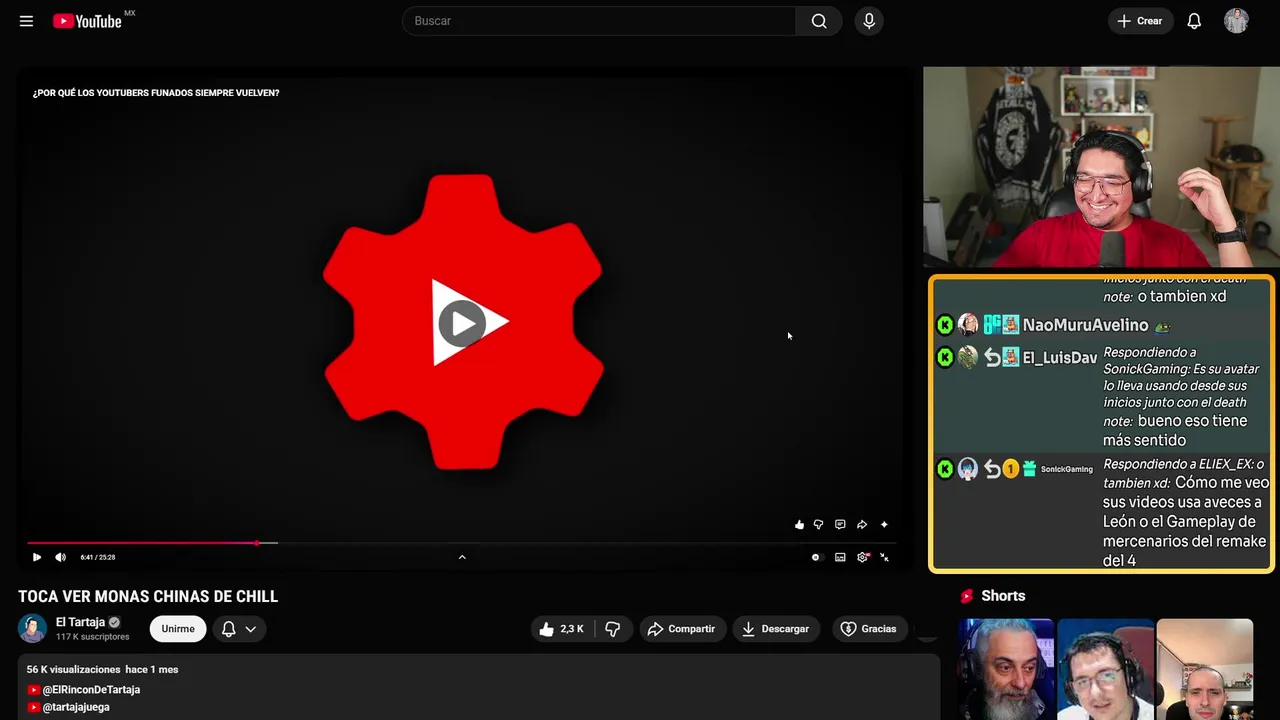Click the Compartir button

(x=682, y=629)
